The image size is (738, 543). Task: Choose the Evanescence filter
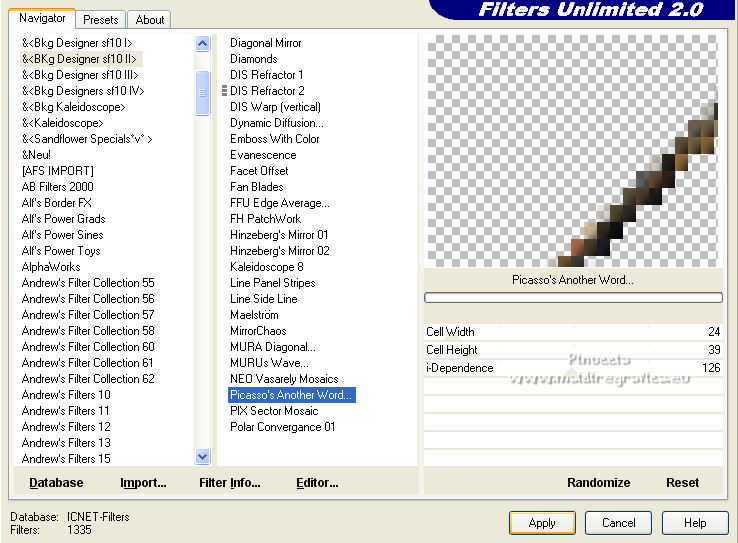click(x=263, y=155)
